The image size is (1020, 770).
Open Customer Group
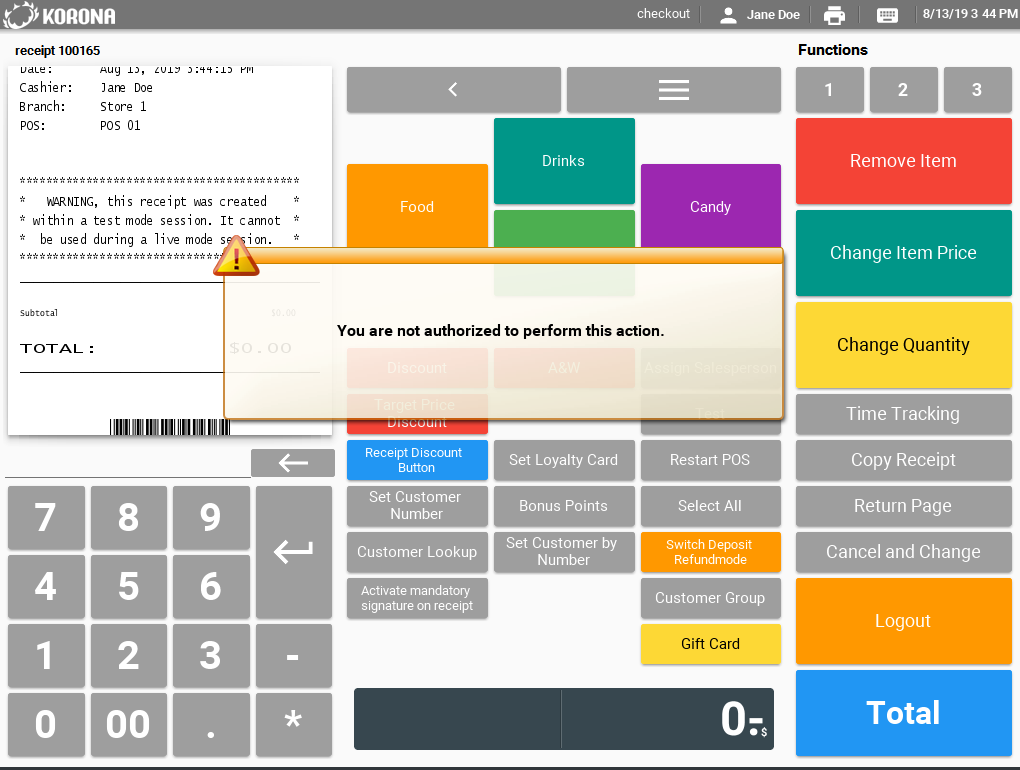pos(710,598)
